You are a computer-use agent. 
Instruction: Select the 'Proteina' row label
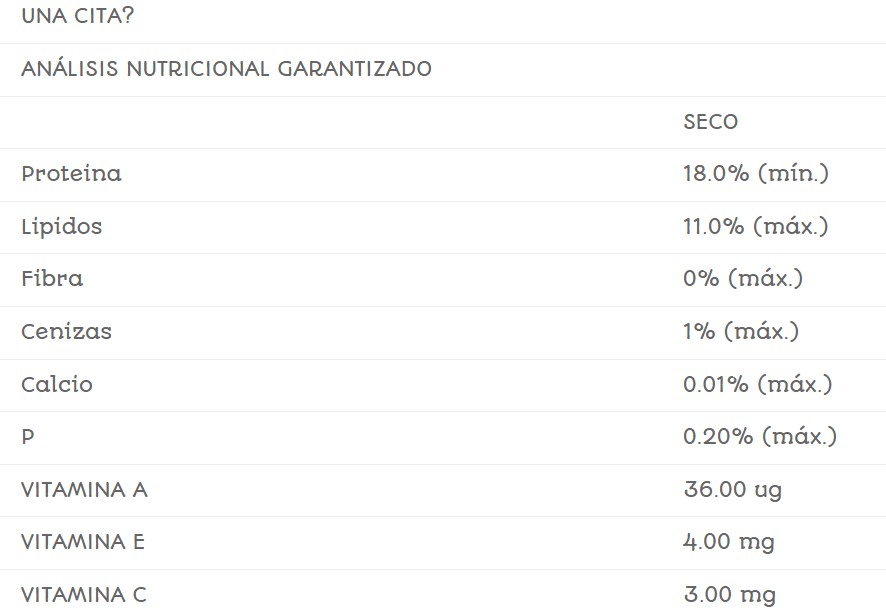click(71, 174)
